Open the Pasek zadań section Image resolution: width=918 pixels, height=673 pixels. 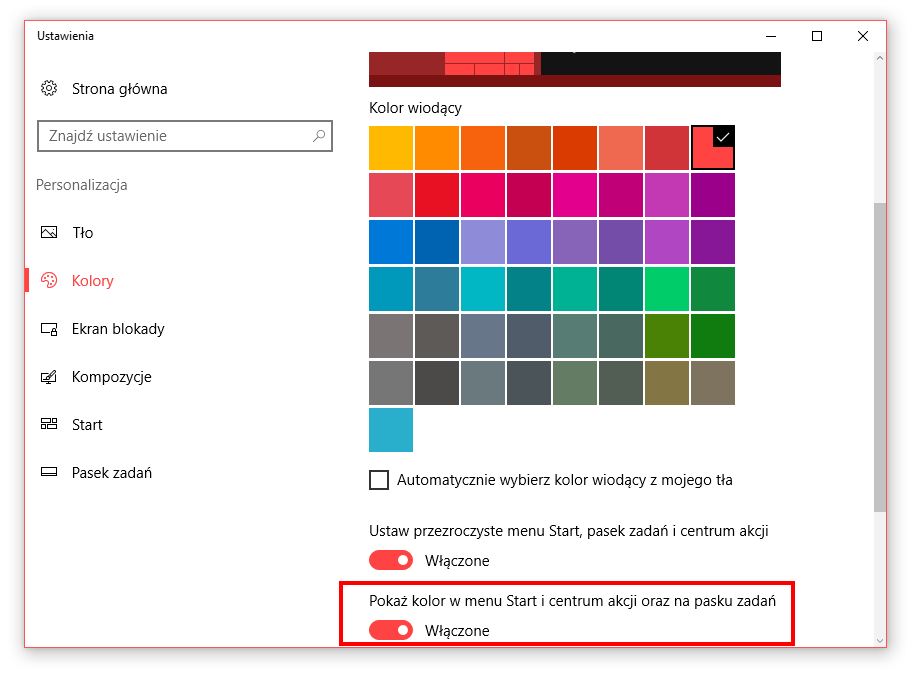point(112,473)
